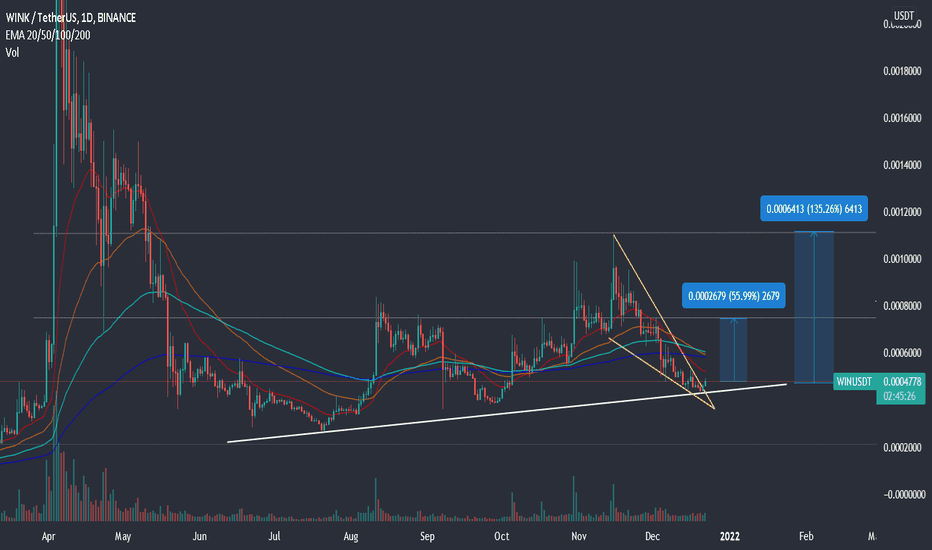Click the WINK / TetherUS symbol title

(71, 18)
